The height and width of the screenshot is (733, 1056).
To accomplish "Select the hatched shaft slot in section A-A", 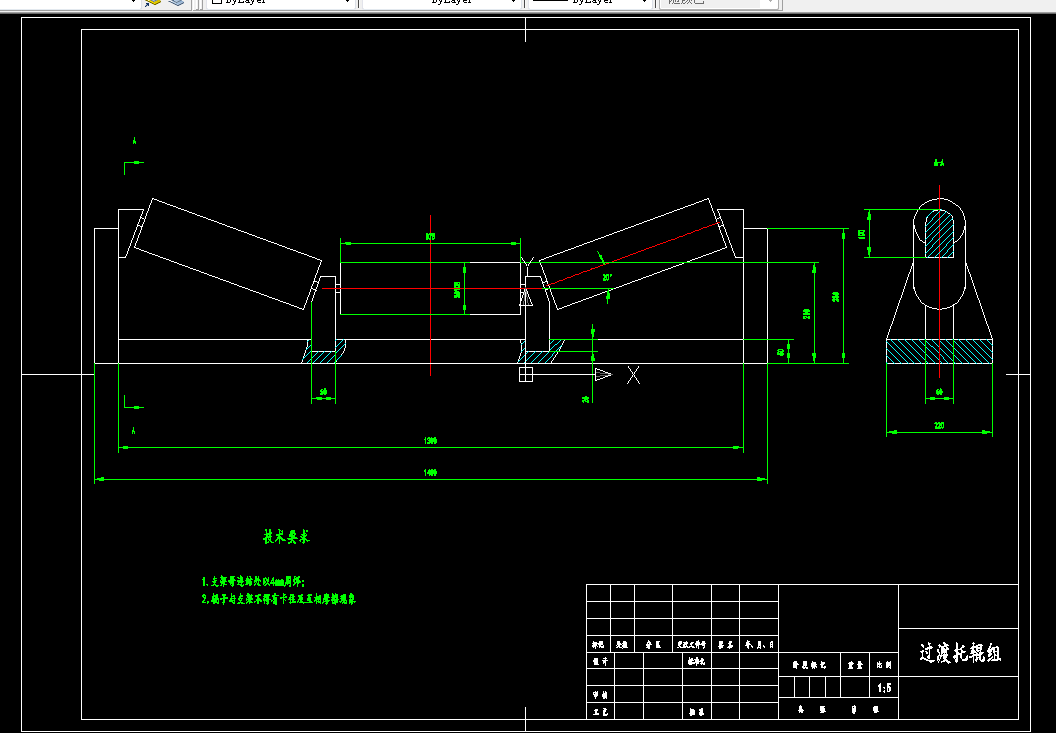I will tap(939, 234).
